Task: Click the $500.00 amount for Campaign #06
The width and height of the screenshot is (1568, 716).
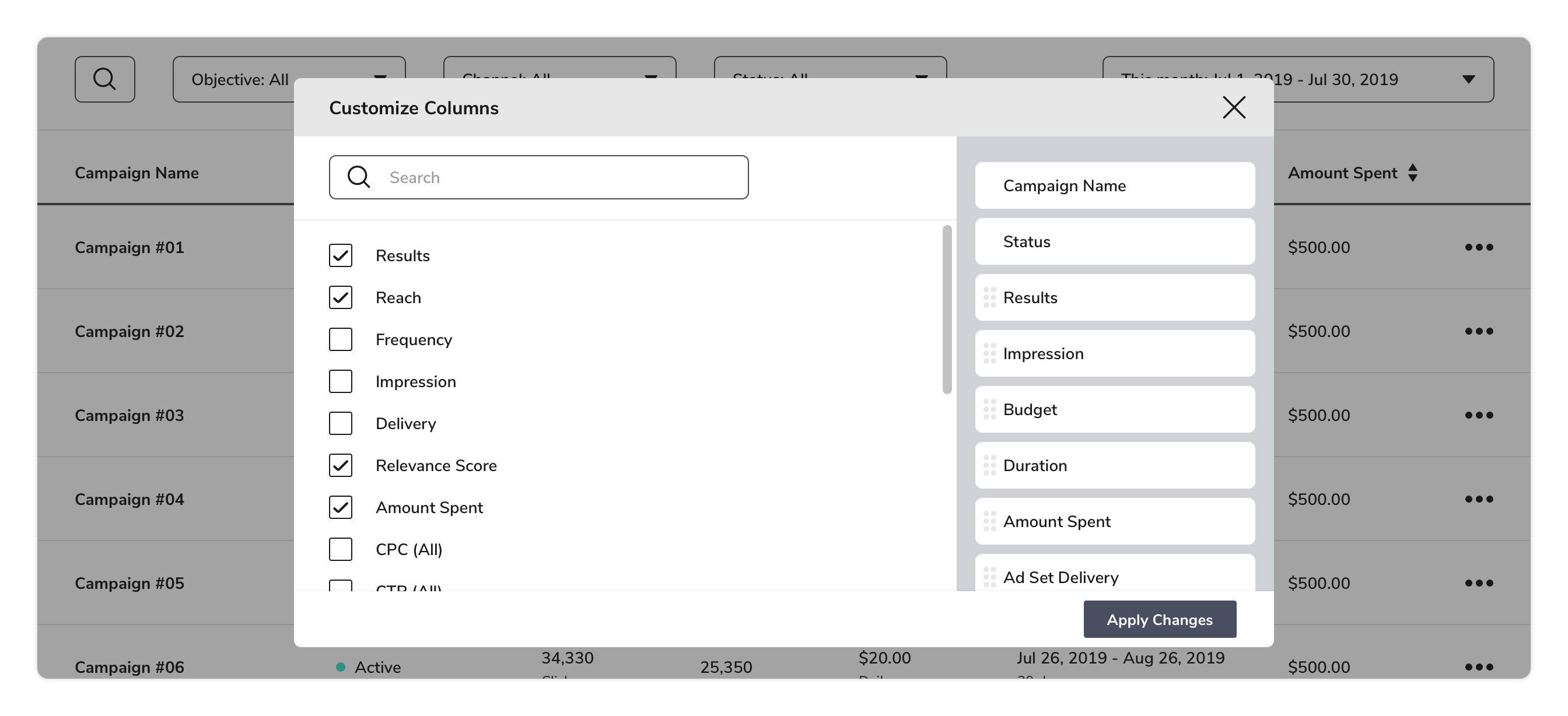Action: coord(1318,666)
